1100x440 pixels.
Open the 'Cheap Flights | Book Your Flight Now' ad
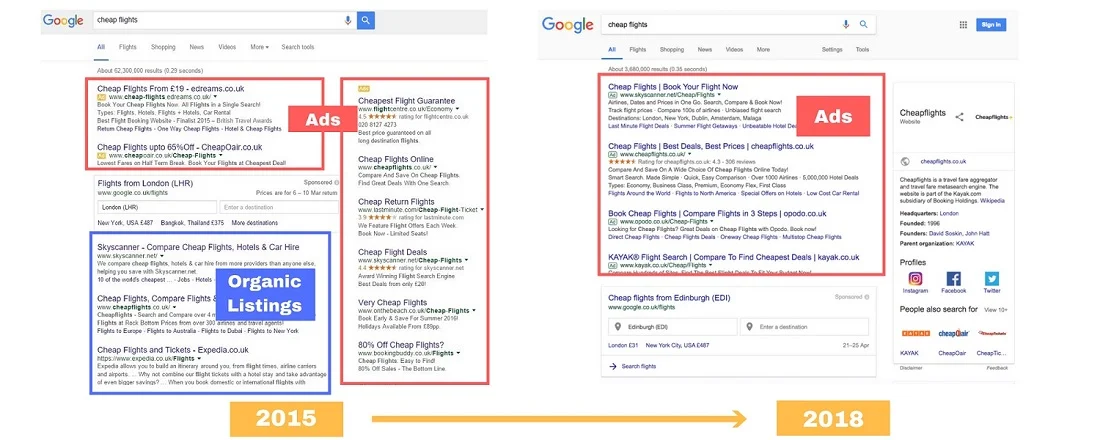673,87
